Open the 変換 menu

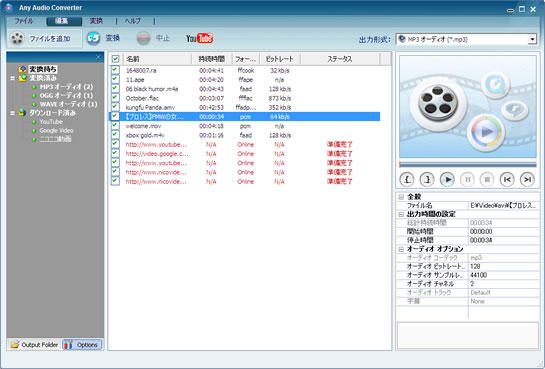coord(96,21)
